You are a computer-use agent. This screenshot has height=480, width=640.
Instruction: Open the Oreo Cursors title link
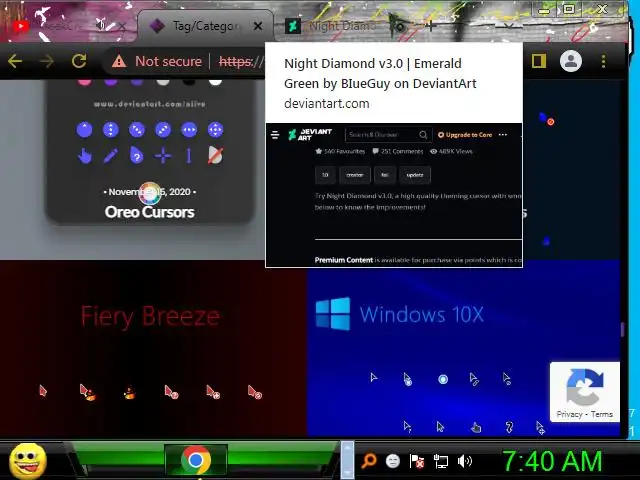149,212
